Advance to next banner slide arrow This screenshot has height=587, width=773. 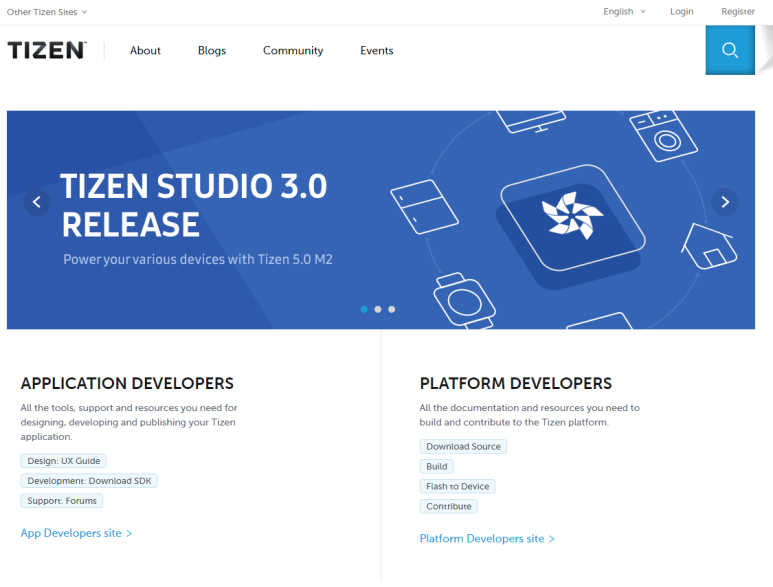(725, 202)
